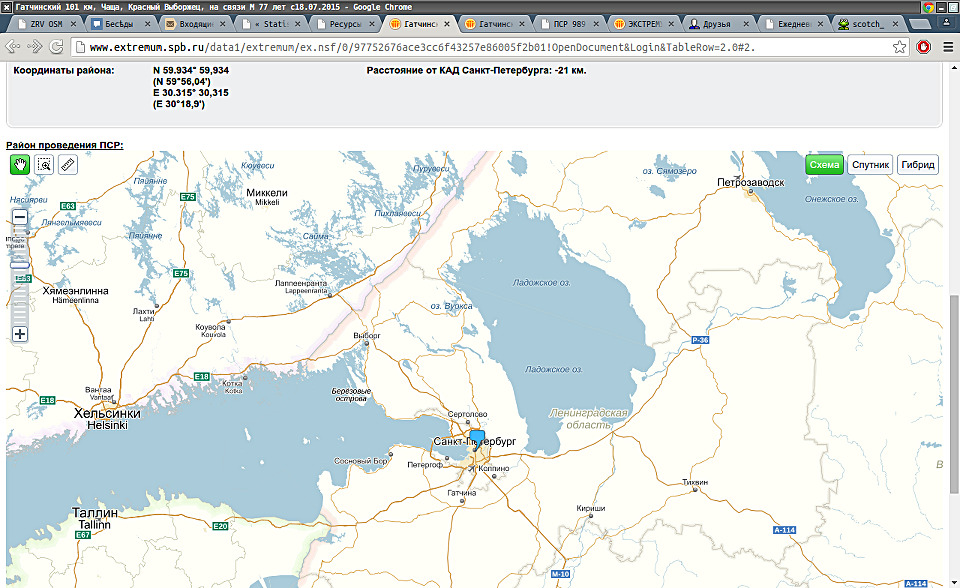
Task: Go back using the browser back arrow
Action: pos(12,47)
